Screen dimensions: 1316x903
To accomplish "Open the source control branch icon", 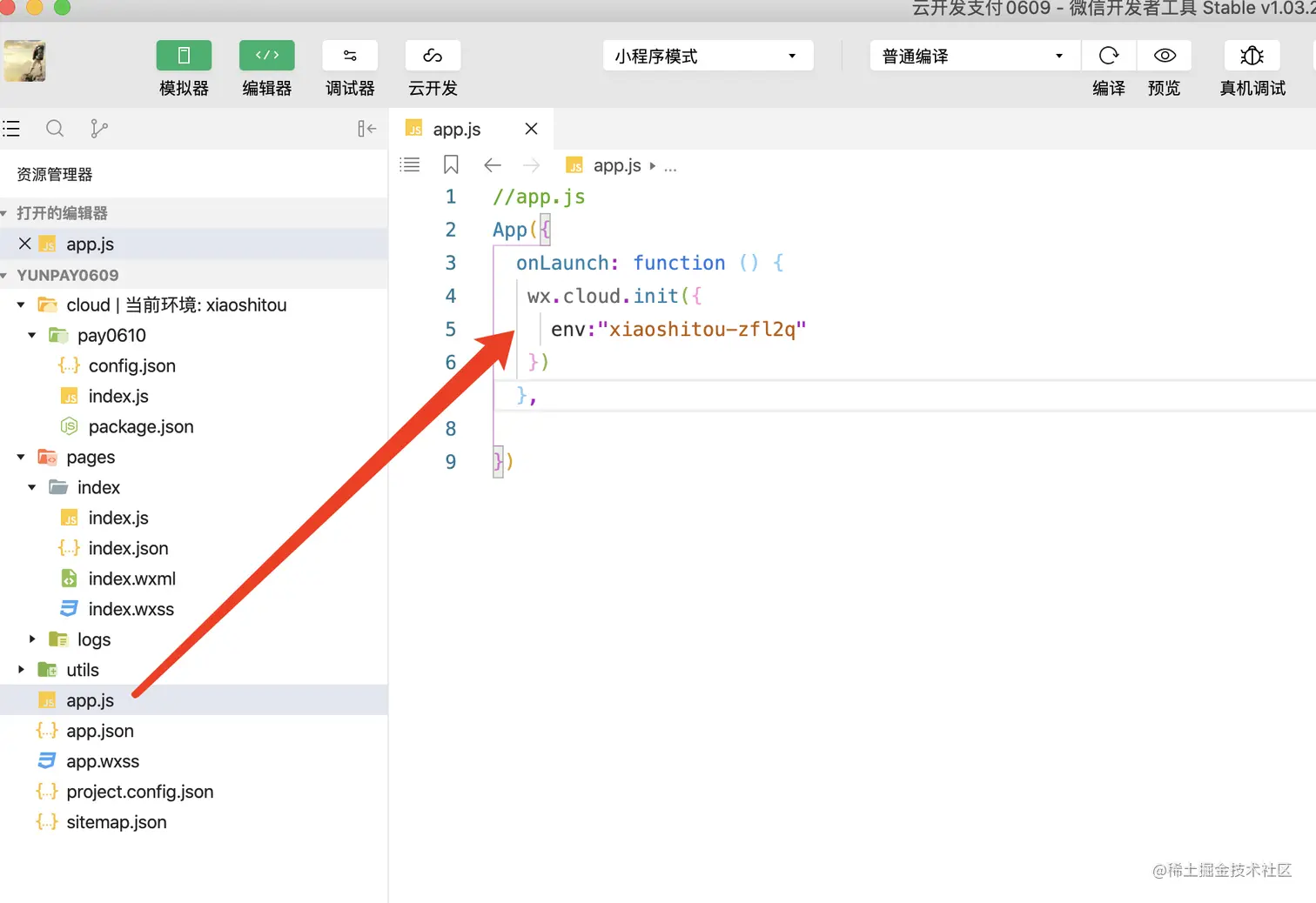I will [99, 129].
